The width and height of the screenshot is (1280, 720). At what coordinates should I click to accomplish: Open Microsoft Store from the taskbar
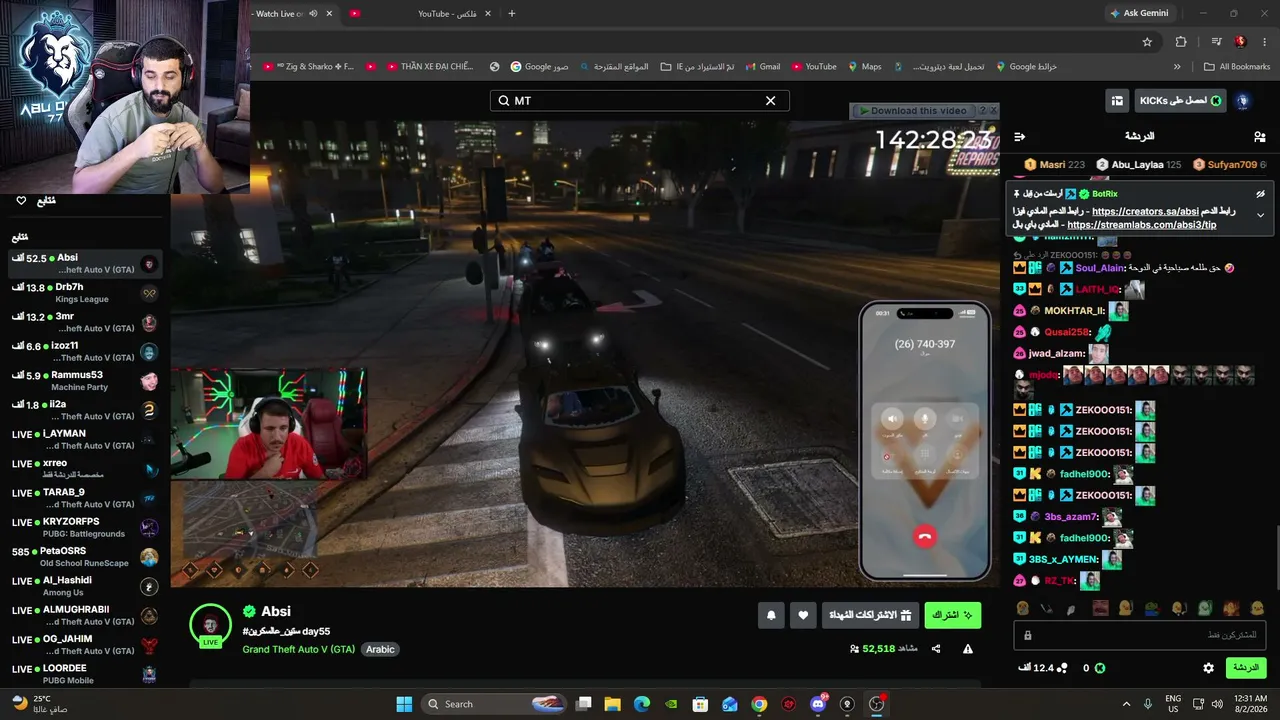pos(701,704)
